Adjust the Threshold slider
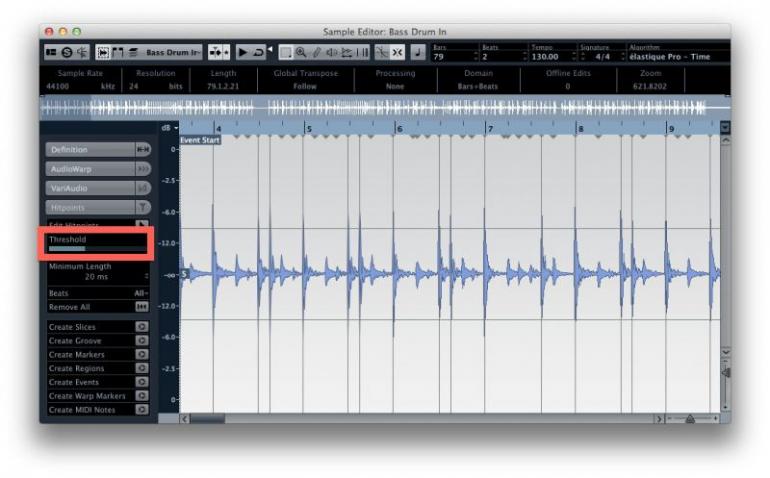The height and width of the screenshot is (478, 770). point(97,249)
